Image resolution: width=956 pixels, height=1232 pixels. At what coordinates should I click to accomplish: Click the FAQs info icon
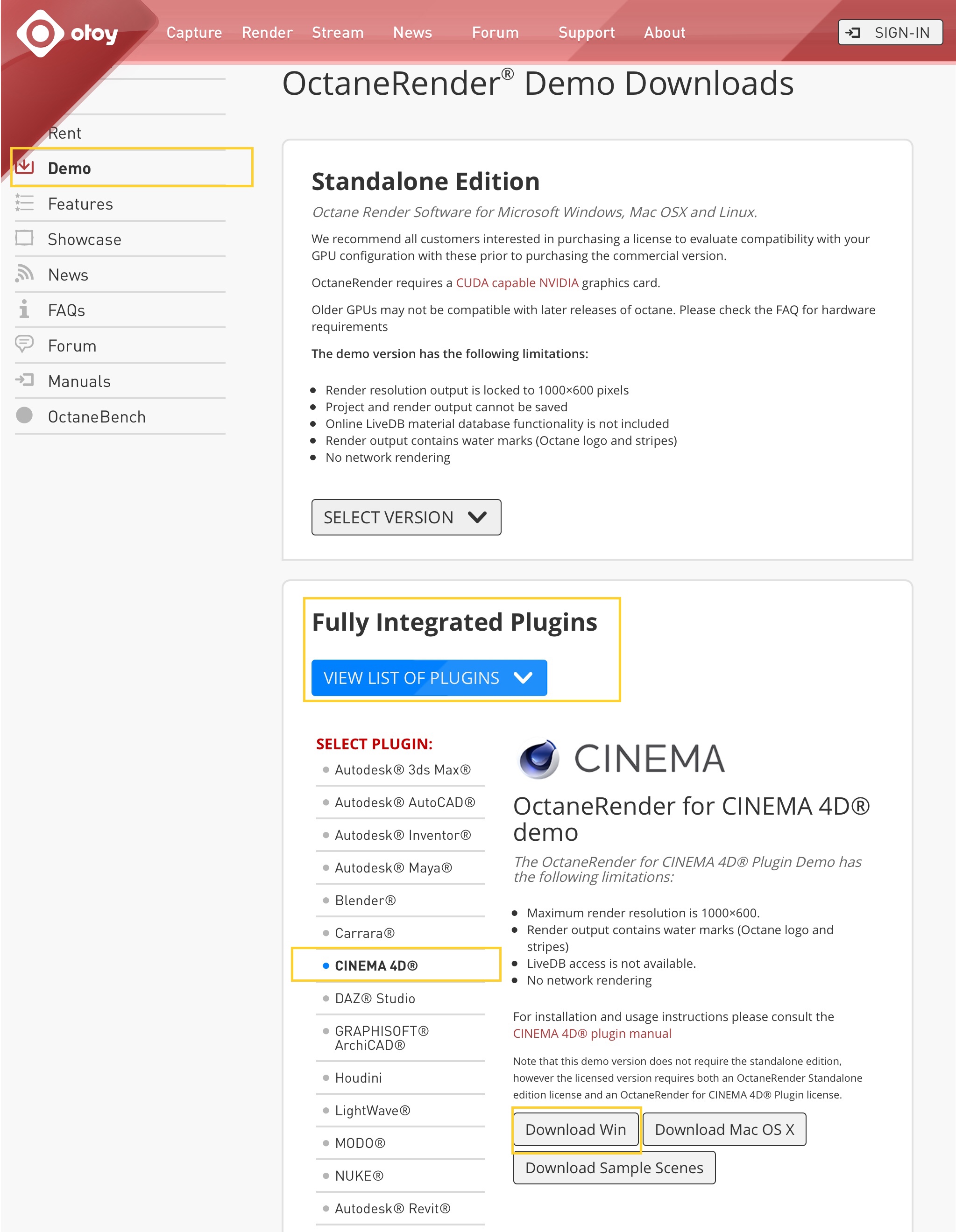(24, 309)
